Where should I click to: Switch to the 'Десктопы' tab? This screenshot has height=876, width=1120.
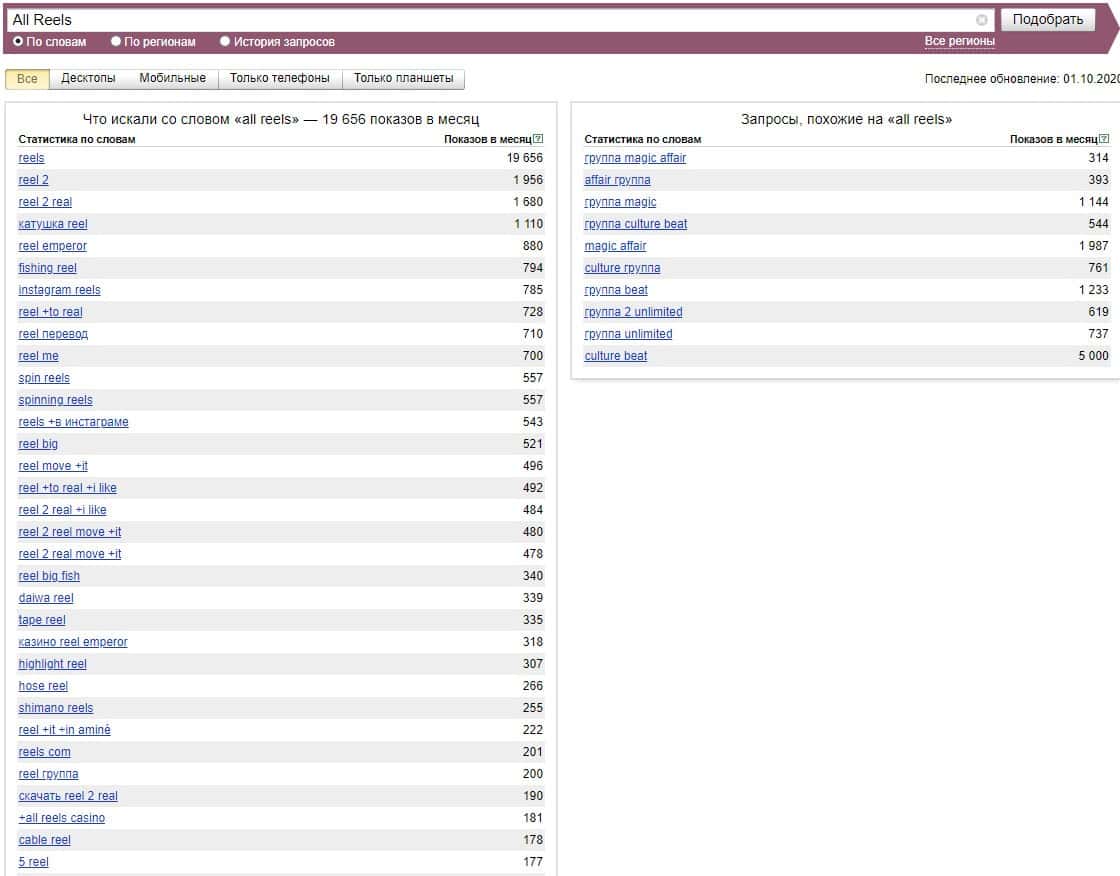click(x=88, y=78)
